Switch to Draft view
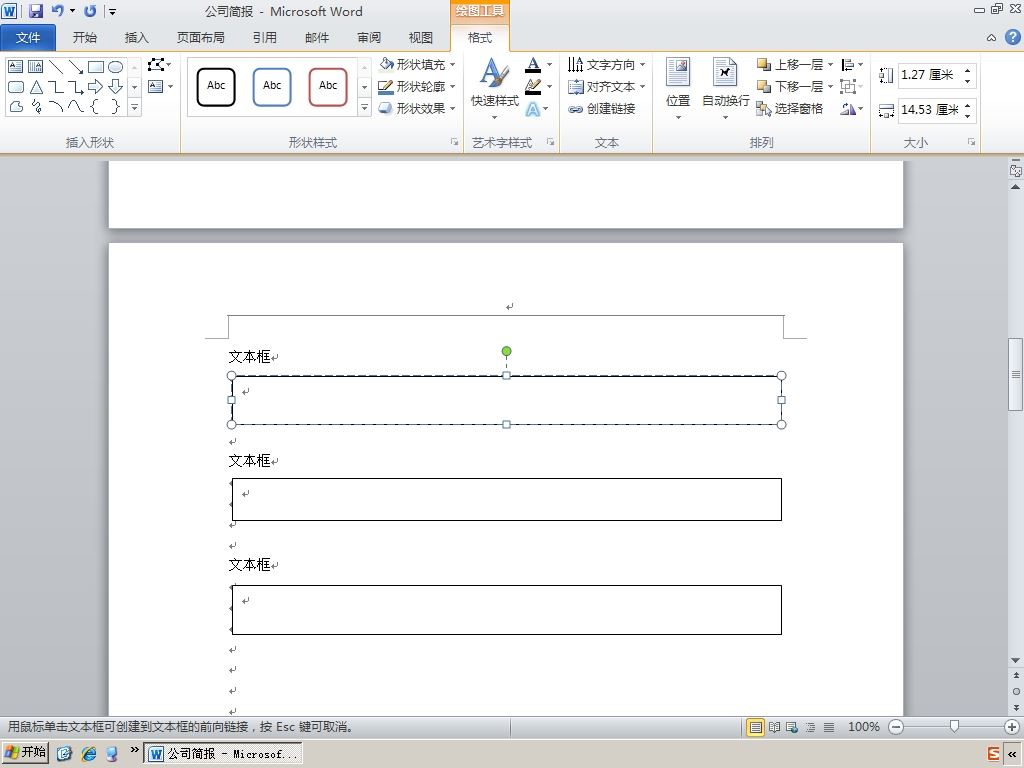This screenshot has height=768, width=1024. pyautogui.click(x=829, y=727)
